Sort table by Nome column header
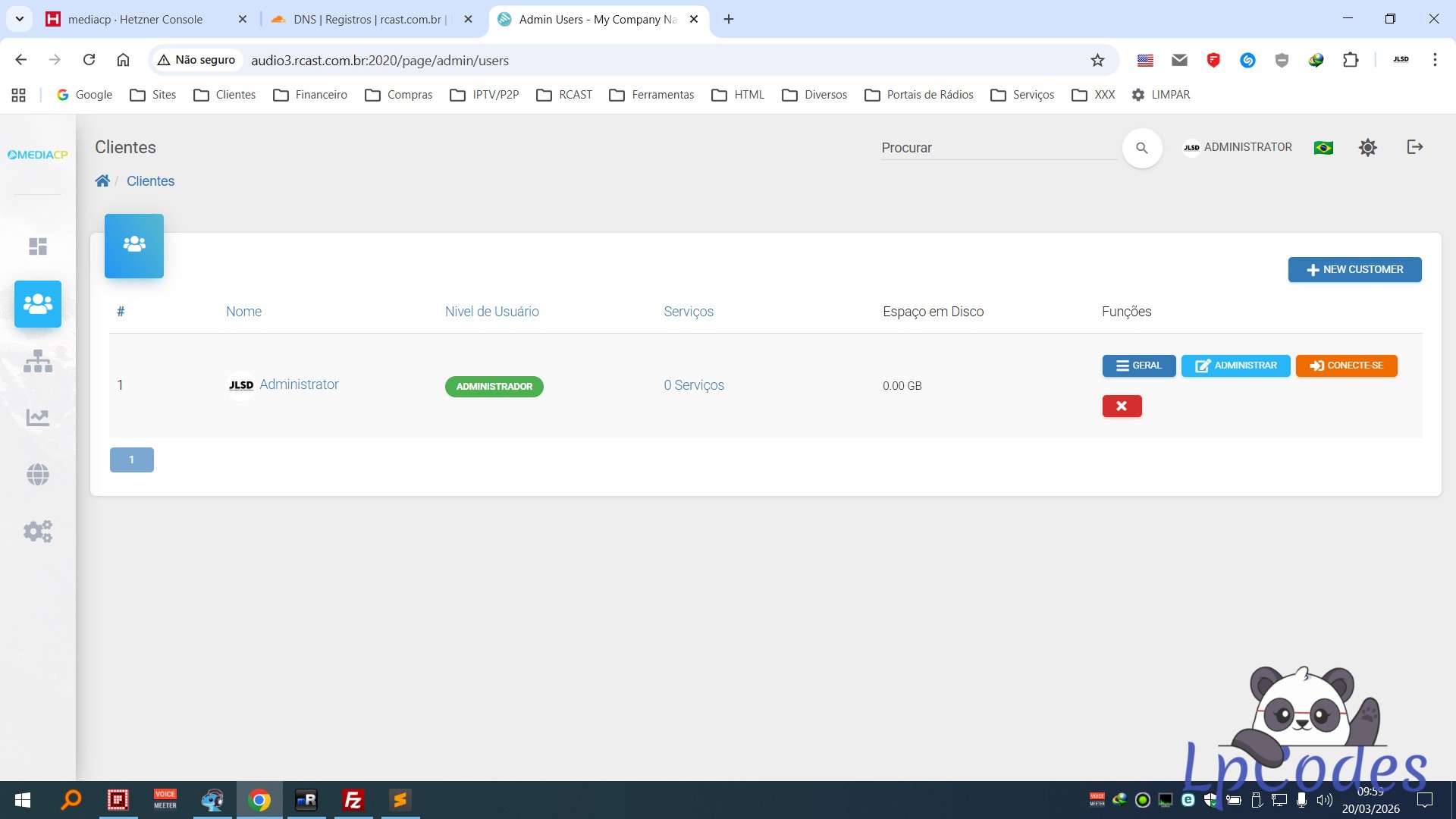Screen dimensions: 1456x819 243,312
